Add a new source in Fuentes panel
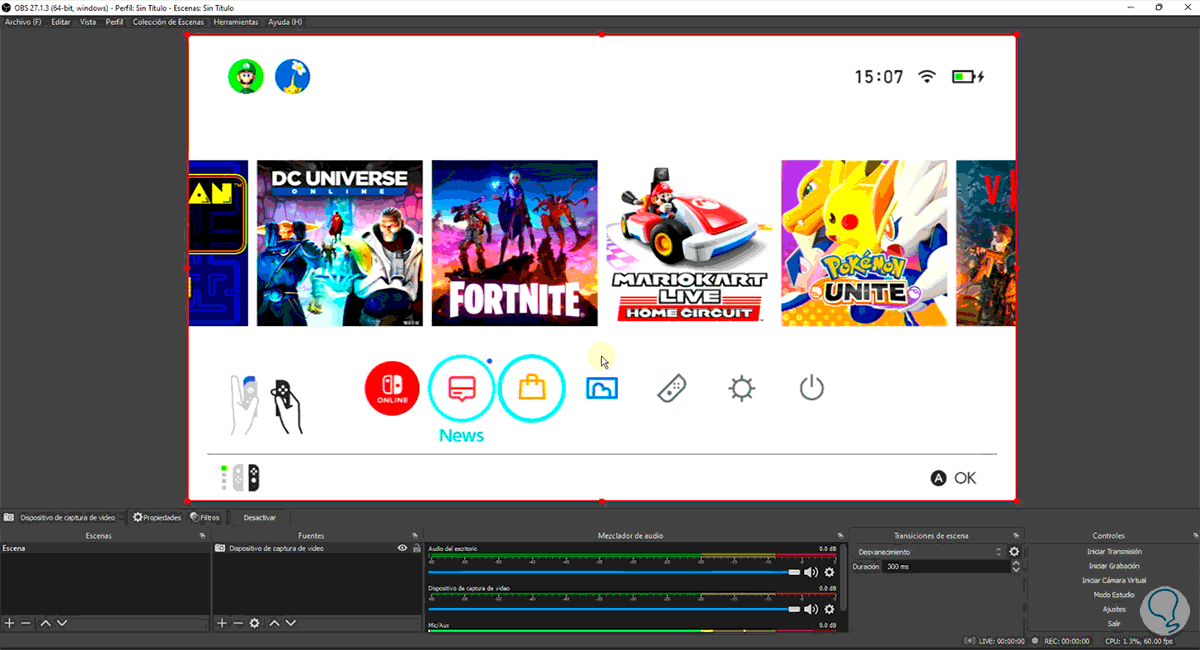Viewport: 1200px width, 650px height. click(221, 623)
